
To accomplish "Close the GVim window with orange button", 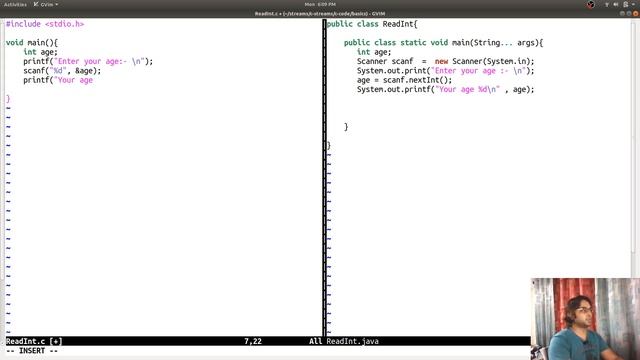I will click(636, 13).
